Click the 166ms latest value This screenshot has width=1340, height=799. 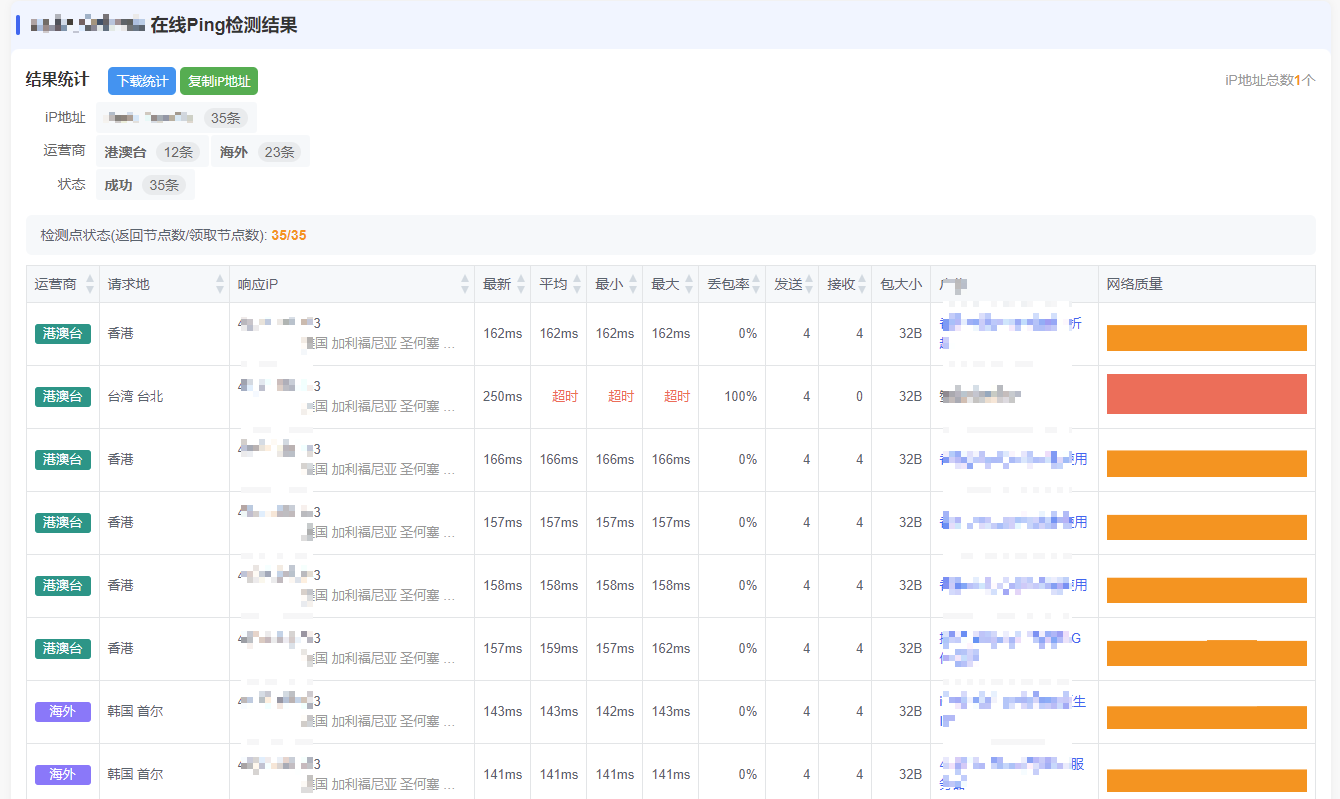coord(502,459)
